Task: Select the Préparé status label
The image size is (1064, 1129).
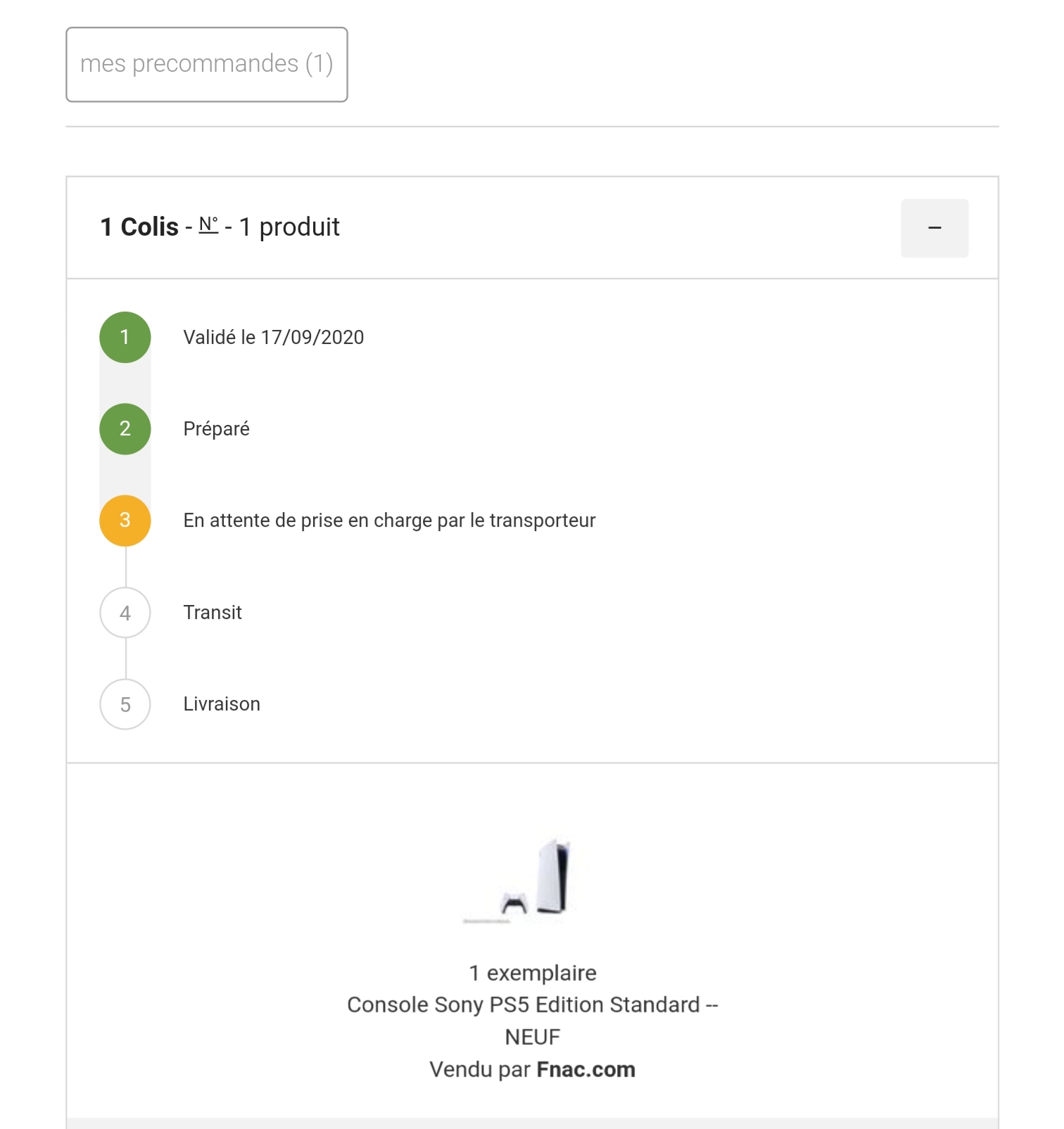Action: coord(217,429)
